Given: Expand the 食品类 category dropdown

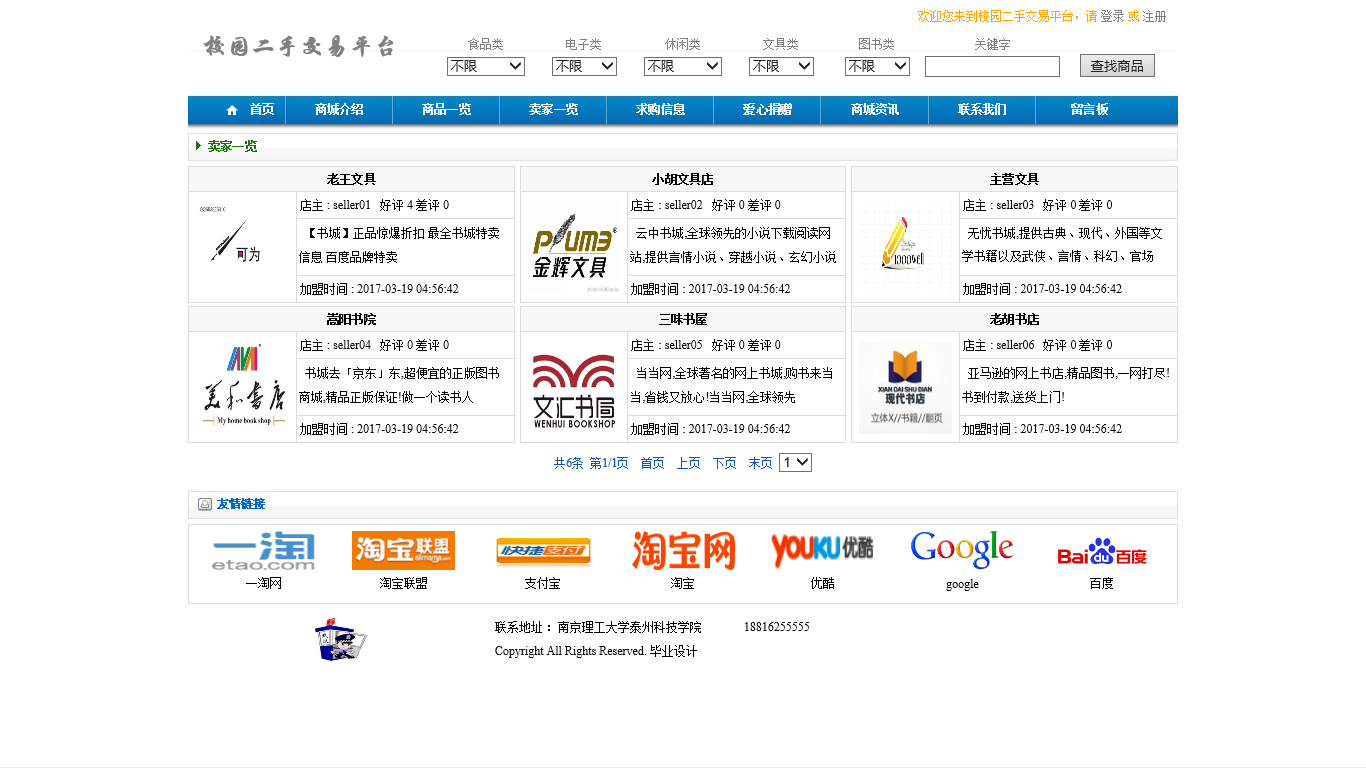Looking at the screenshot, I should [x=485, y=66].
